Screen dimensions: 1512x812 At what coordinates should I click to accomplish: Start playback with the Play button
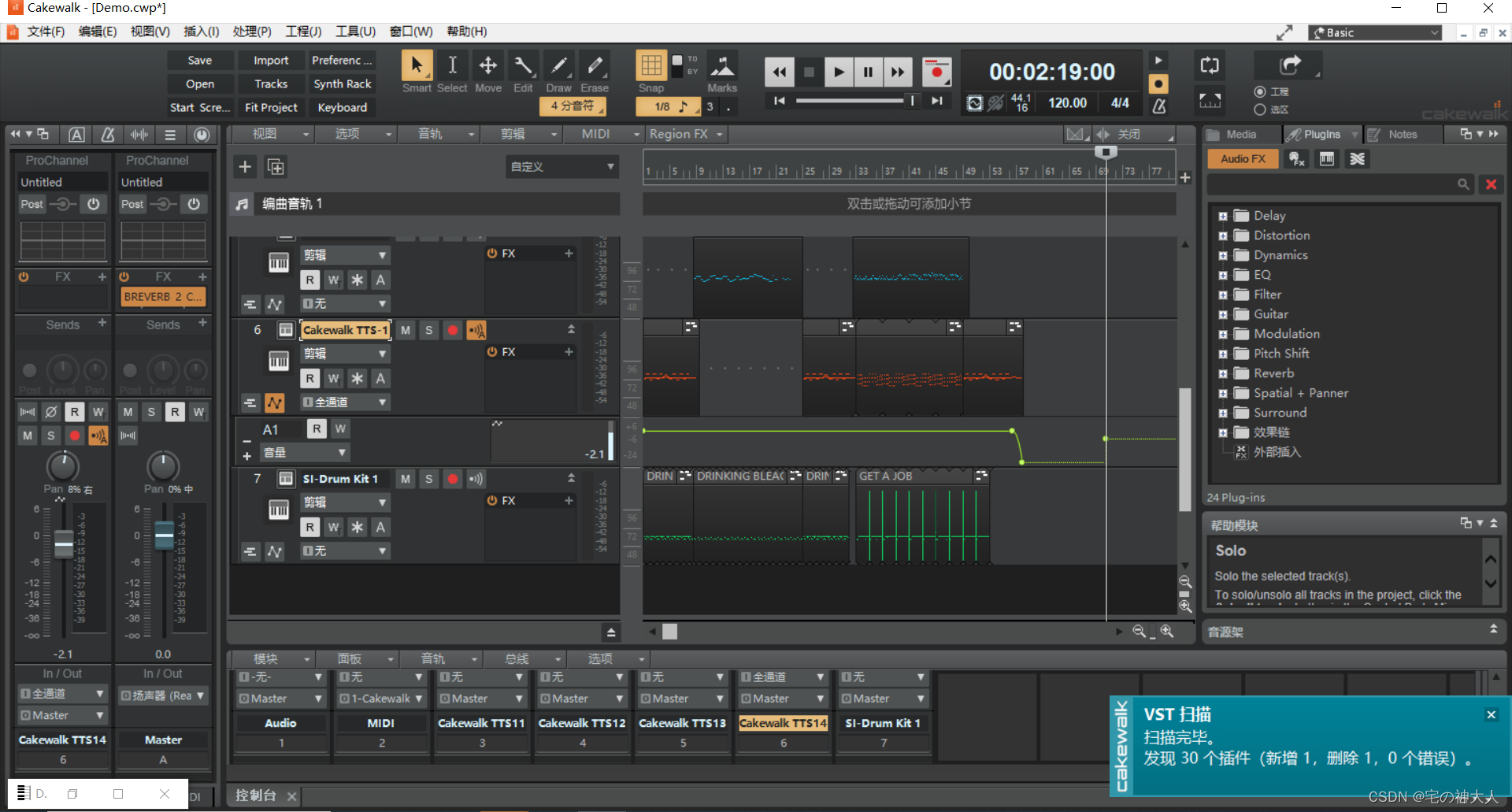pos(839,72)
